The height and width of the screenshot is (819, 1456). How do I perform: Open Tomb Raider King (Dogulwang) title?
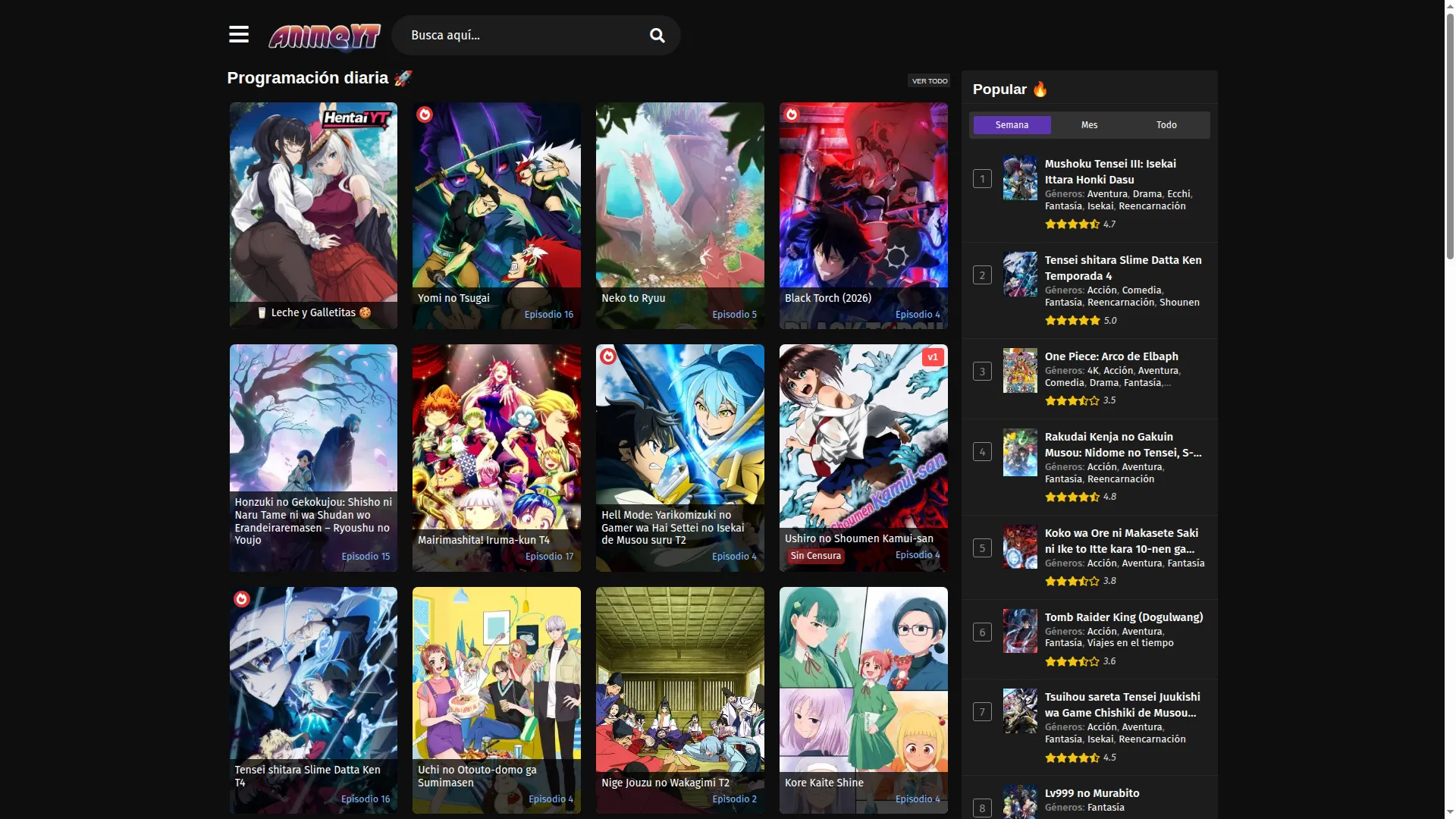[x=1123, y=617]
